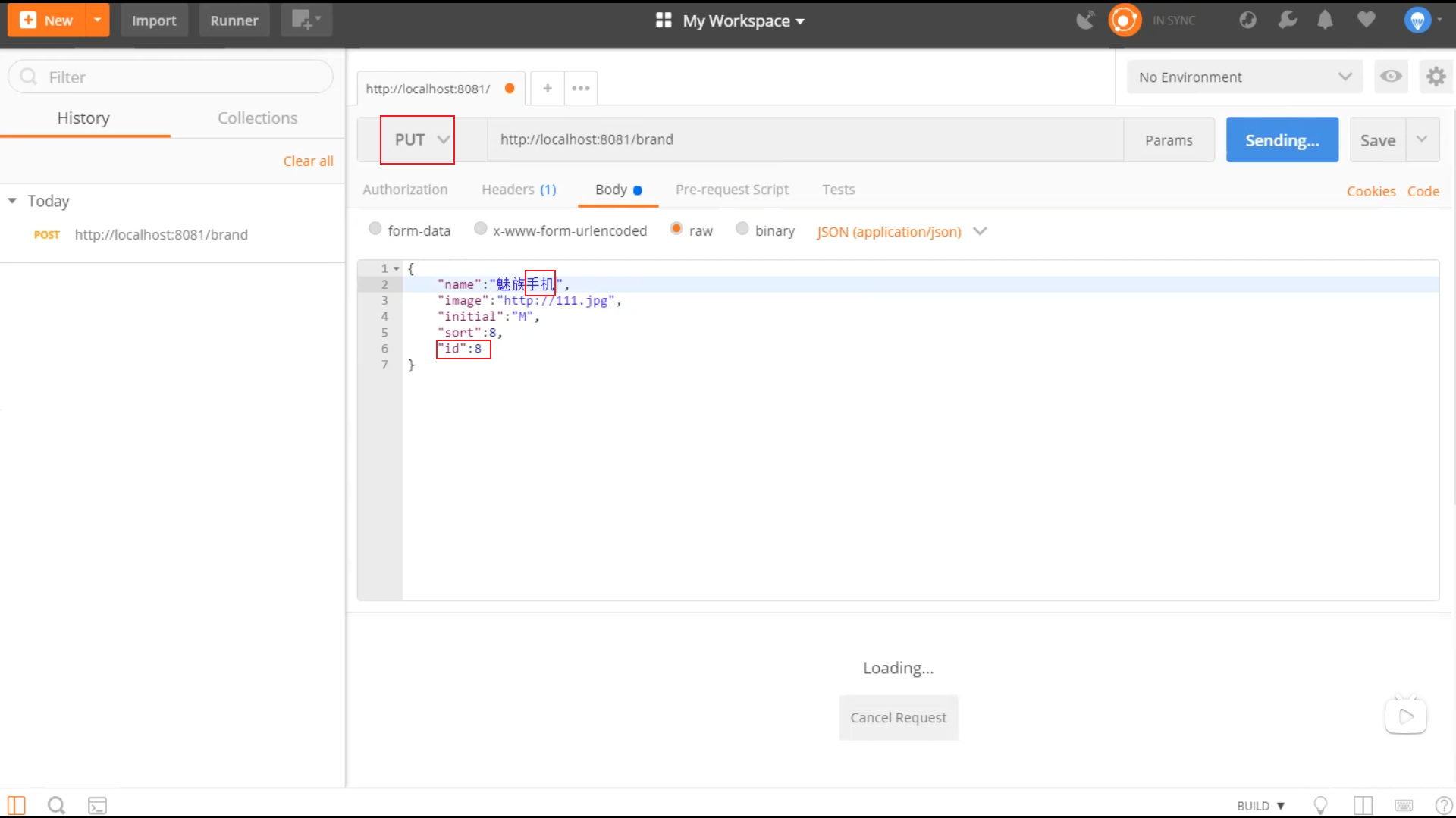Open the JSON (application/json) type dropdown

902,231
